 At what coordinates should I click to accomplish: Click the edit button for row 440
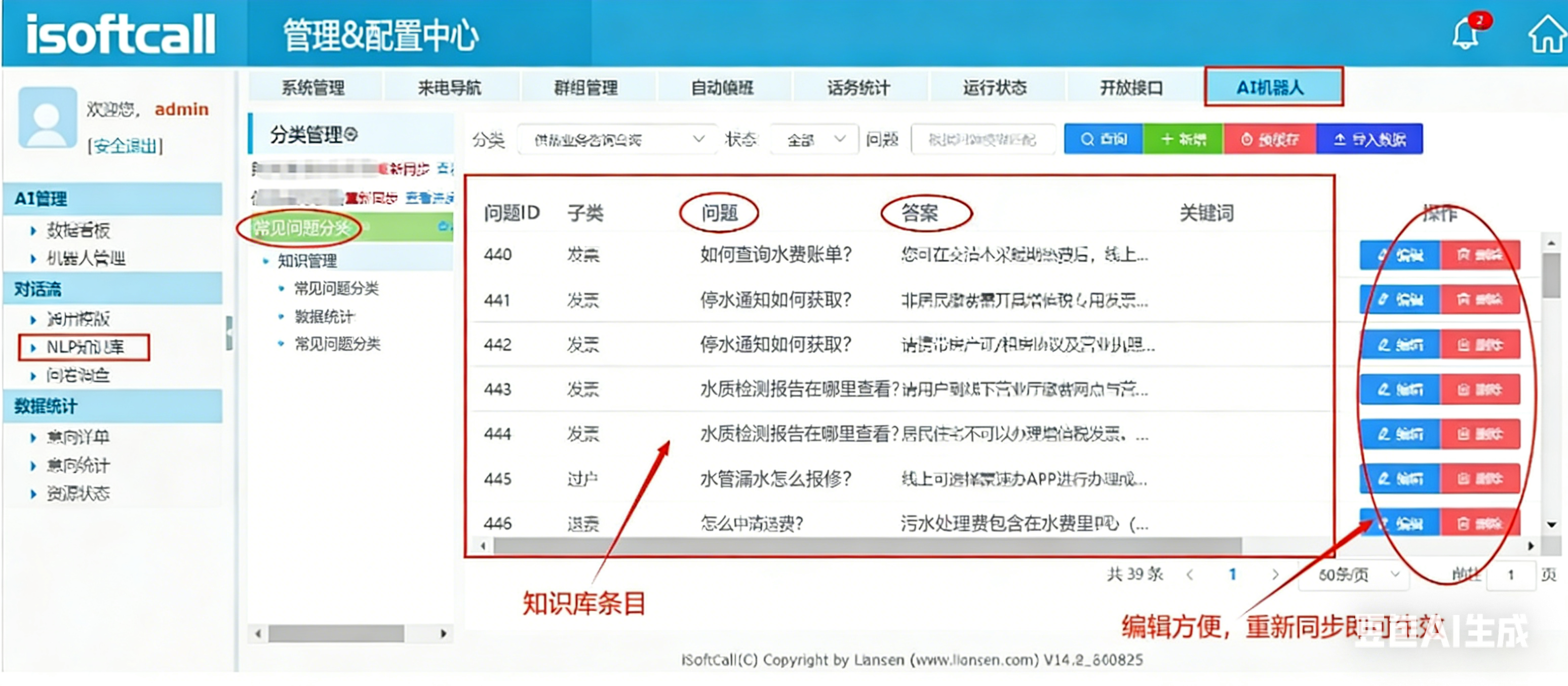click(x=1399, y=254)
